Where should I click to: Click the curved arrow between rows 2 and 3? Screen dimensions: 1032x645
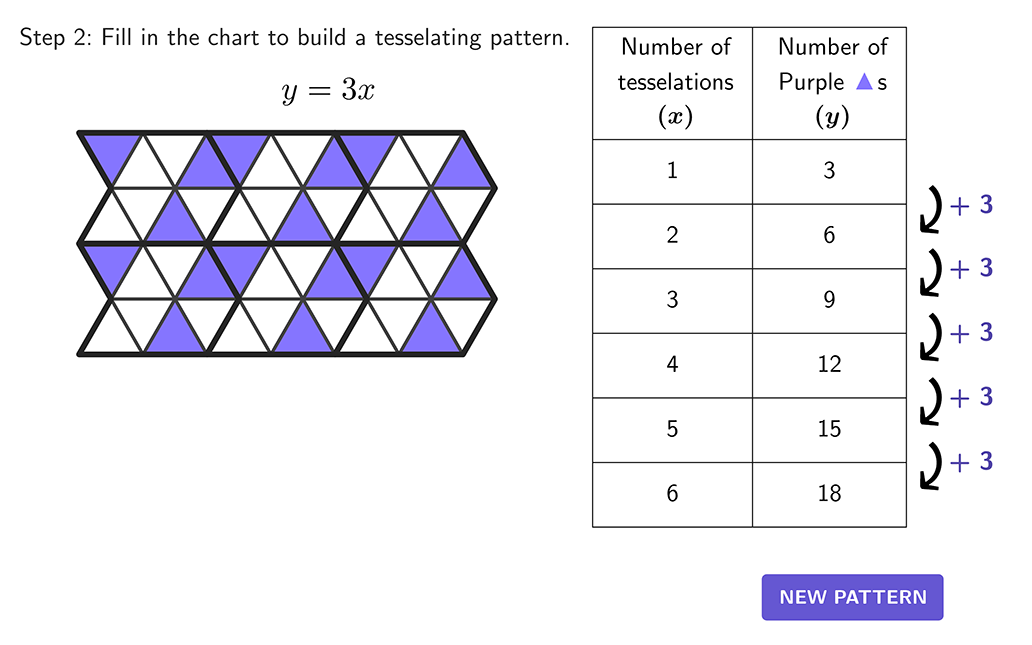931,272
